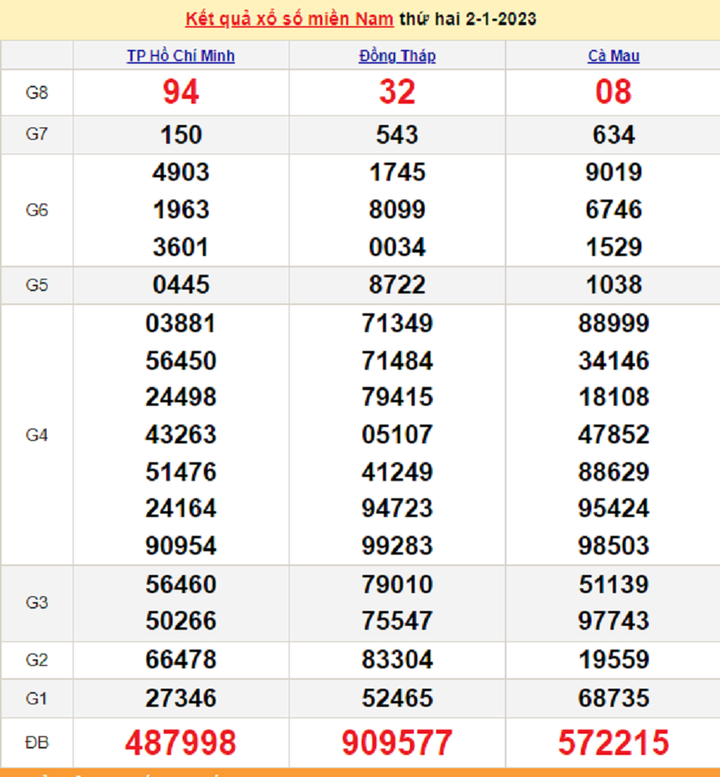Go to the Cà Mau results link
Screen dimensions: 720x777
pos(613,56)
